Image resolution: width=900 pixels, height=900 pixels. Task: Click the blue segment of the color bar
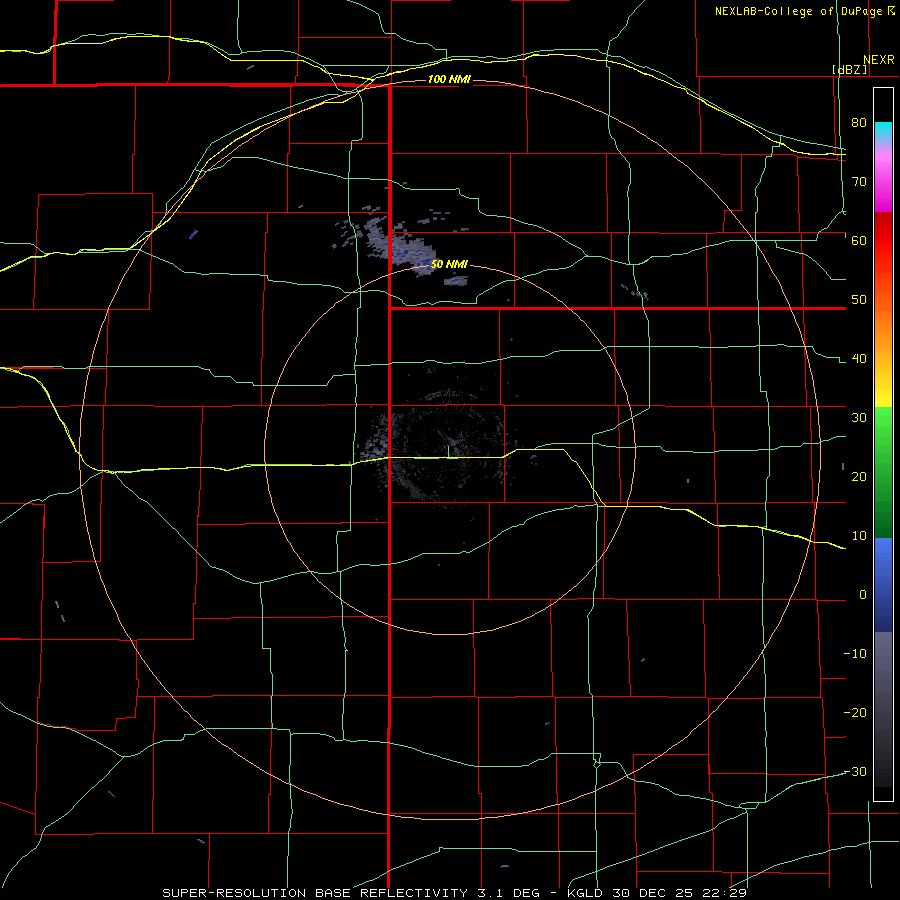[883, 585]
